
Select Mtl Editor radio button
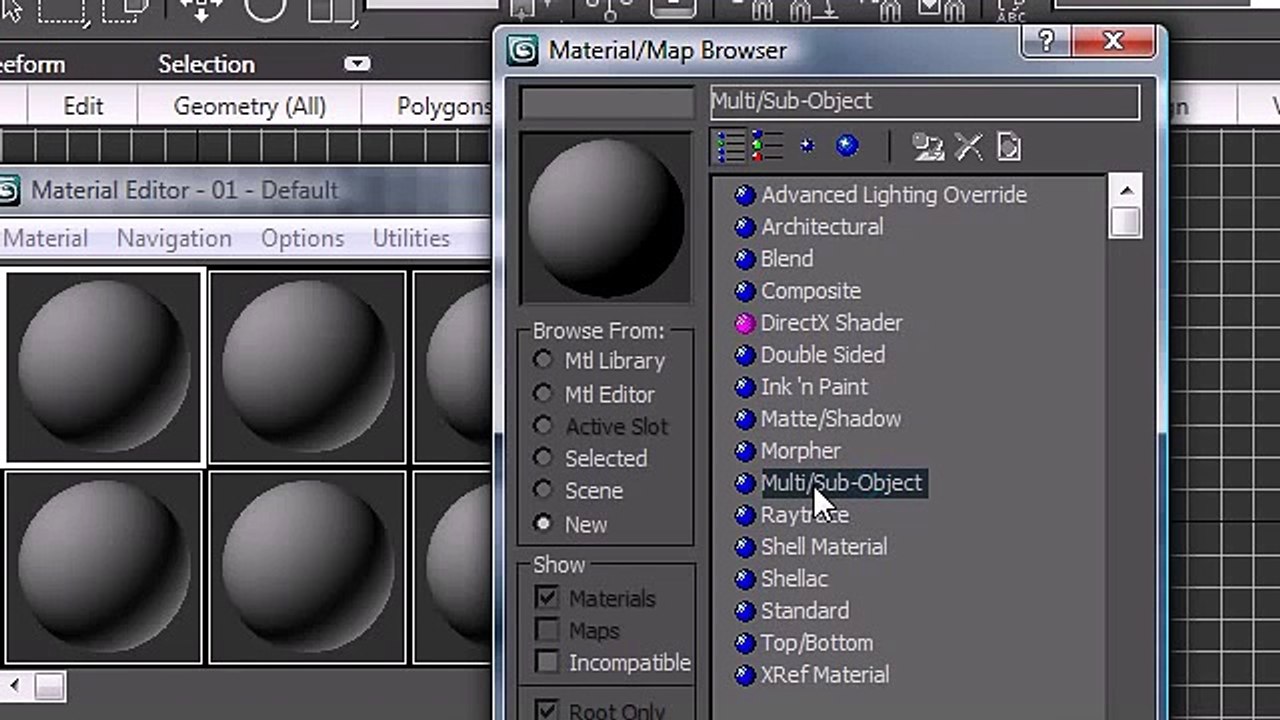[543, 394]
